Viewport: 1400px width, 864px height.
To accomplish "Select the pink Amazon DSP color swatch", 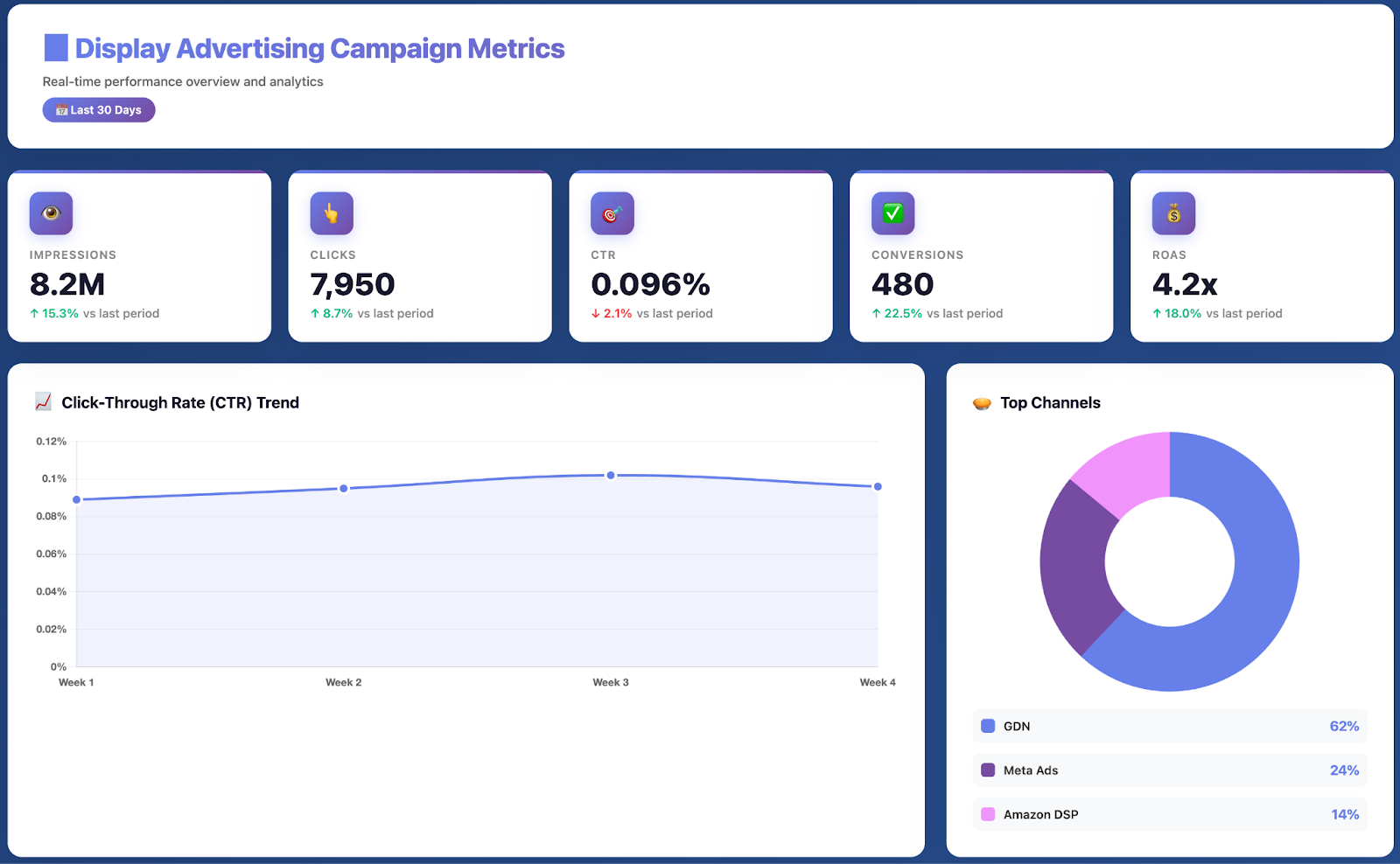I will point(987,814).
